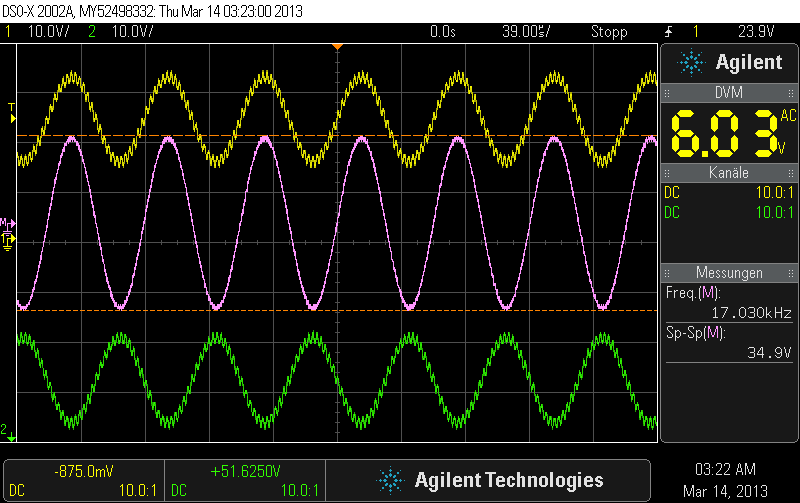Click the trigger level T marker
800x503 pixels.
click(11, 113)
